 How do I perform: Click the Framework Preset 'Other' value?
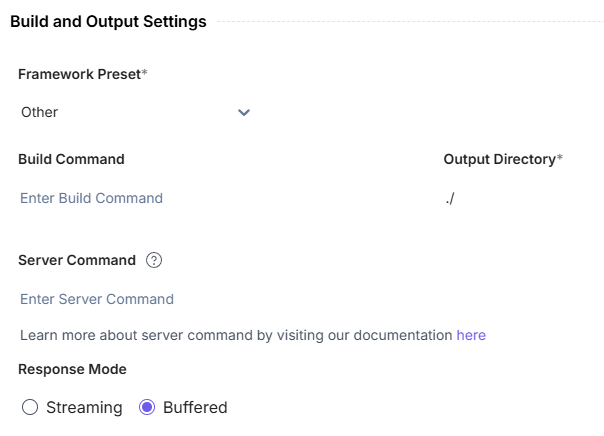pyautogui.click(x=39, y=112)
